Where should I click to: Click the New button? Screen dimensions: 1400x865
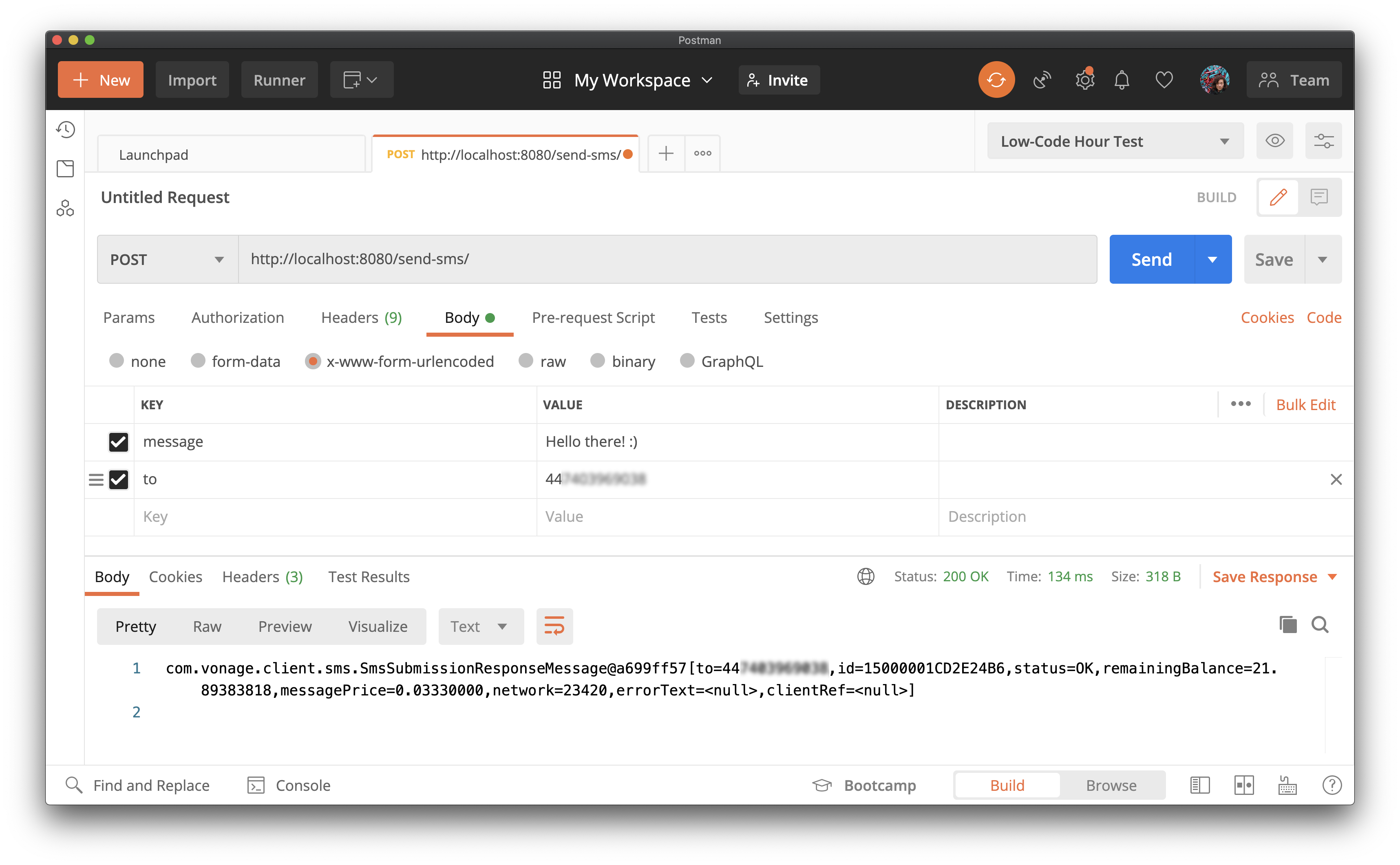[101, 79]
